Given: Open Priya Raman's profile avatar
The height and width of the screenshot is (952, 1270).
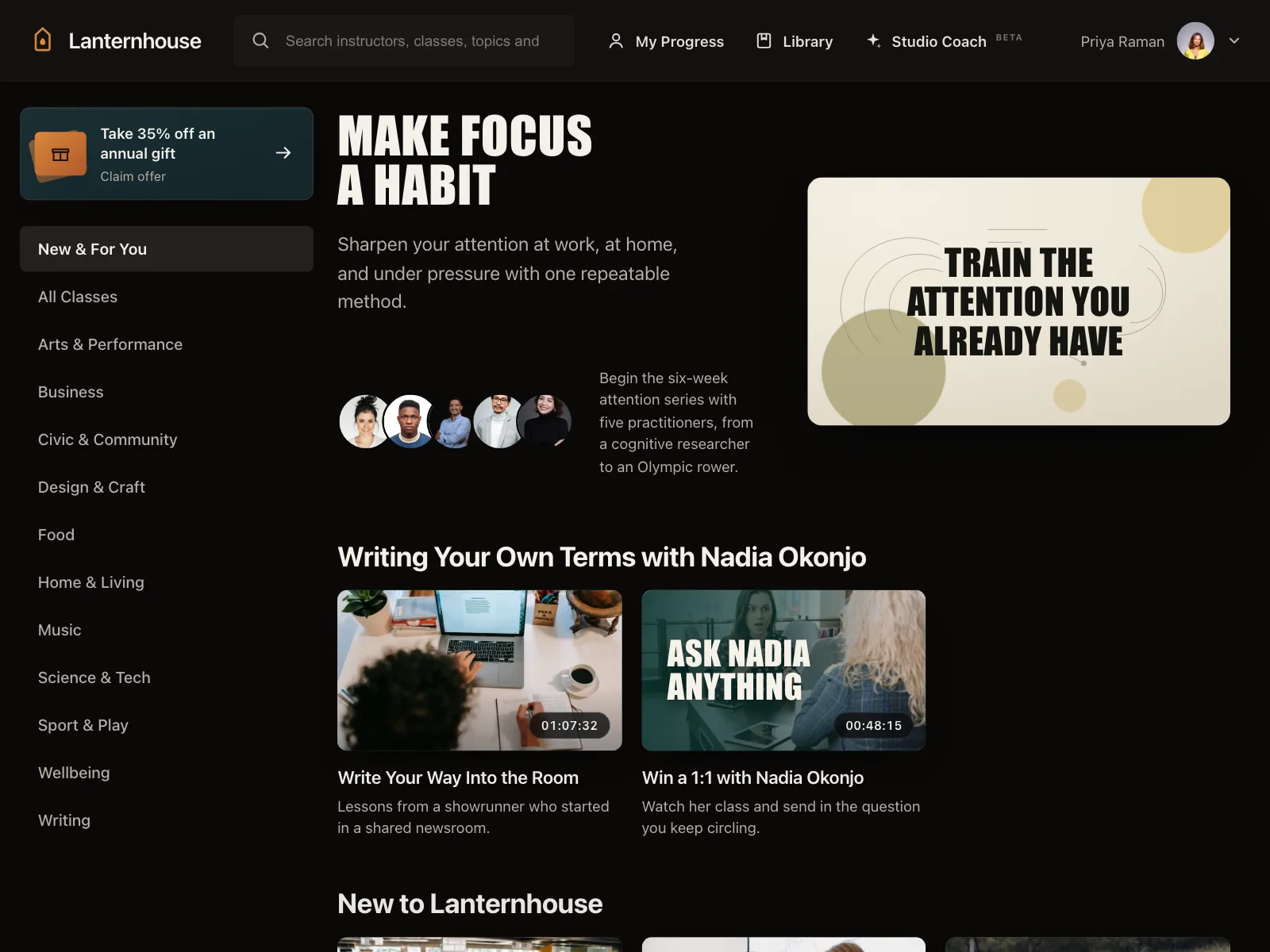Looking at the screenshot, I should click(1195, 40).
